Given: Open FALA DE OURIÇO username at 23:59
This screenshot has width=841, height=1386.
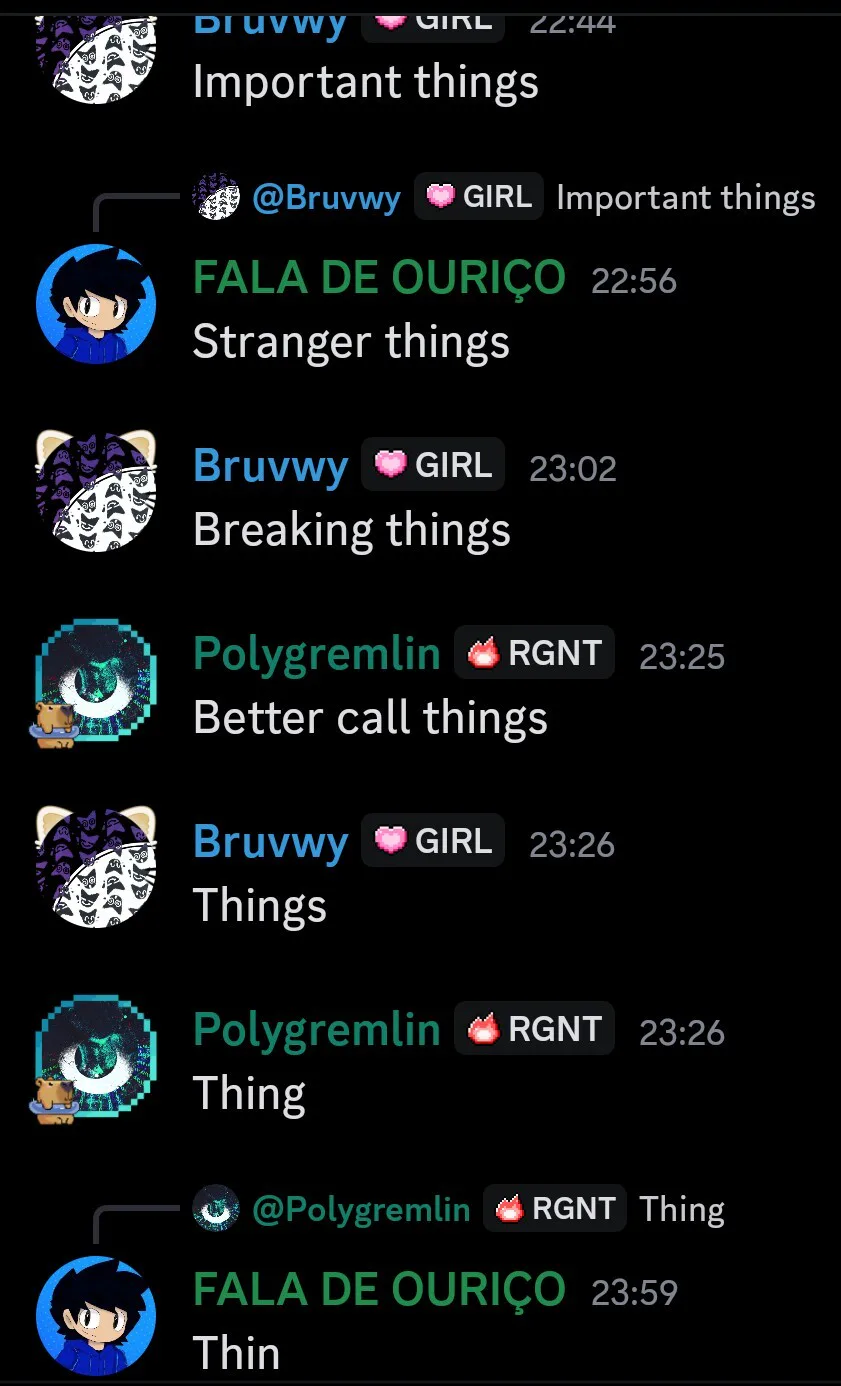Looking at the screenshot, I should pos(379,1290).
